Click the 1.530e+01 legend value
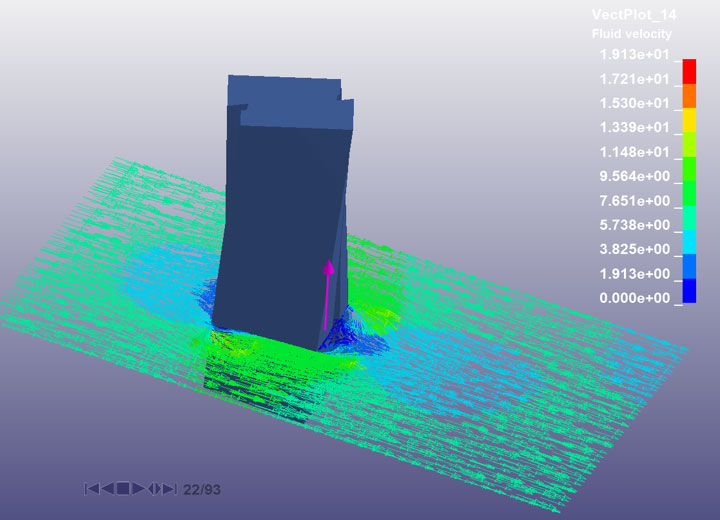Viewport: 720px width, 520px height. pos(635,103)
